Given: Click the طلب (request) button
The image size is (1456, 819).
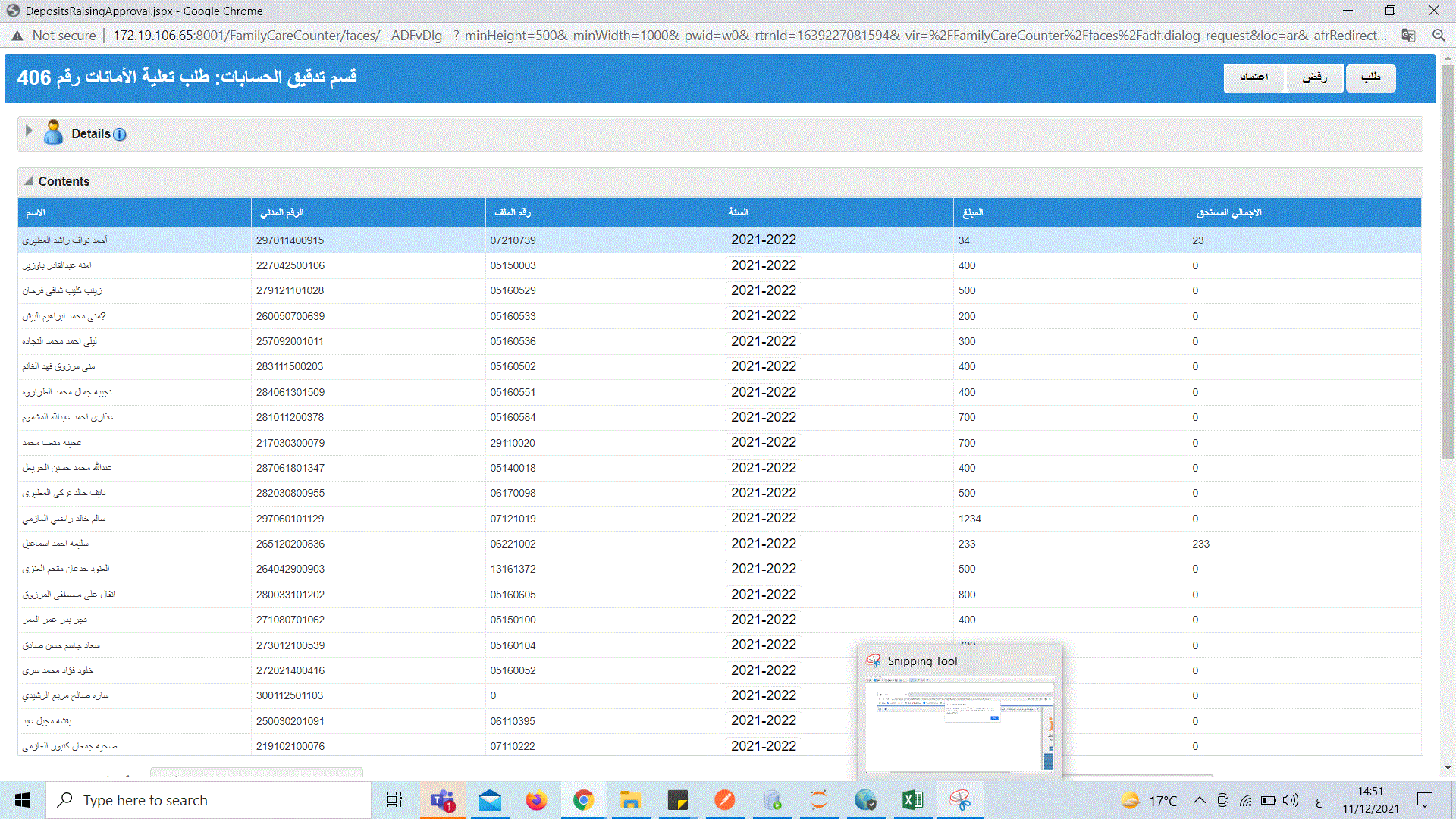Looking at the screenshot, I should 1371,77.
